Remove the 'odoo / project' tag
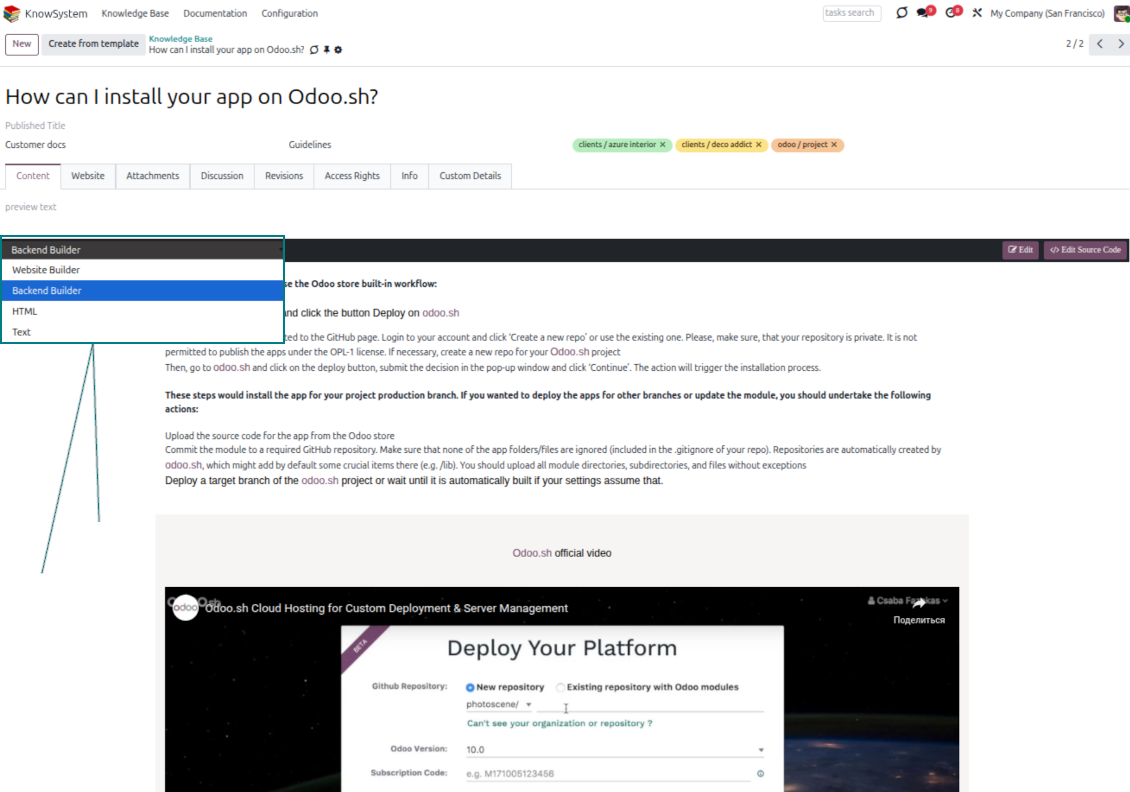Screen dimensions: 1130x792 tap(834, 145)
